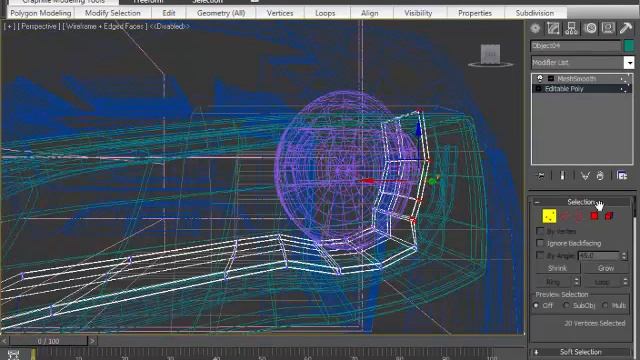Open Polygon Modeling ribbon panel
This screenshot has height=360, width=640.
coord(41,13)
